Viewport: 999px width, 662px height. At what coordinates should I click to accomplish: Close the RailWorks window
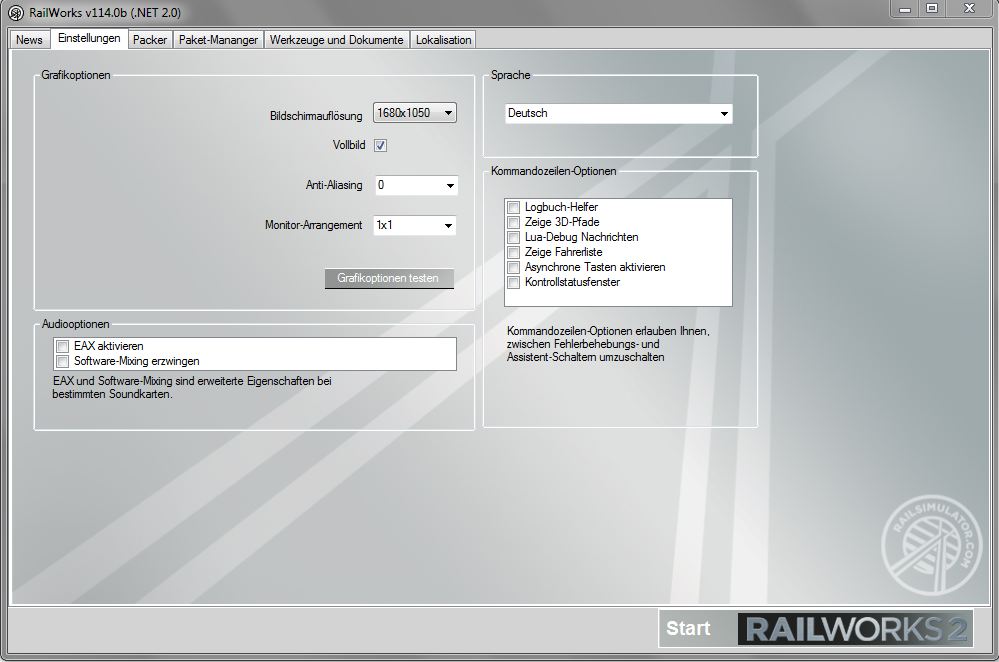coord(969,9)
